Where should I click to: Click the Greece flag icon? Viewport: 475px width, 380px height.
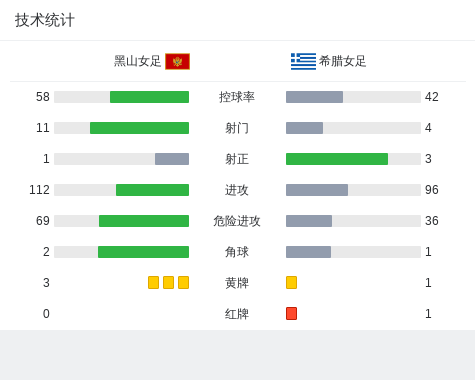303,61
